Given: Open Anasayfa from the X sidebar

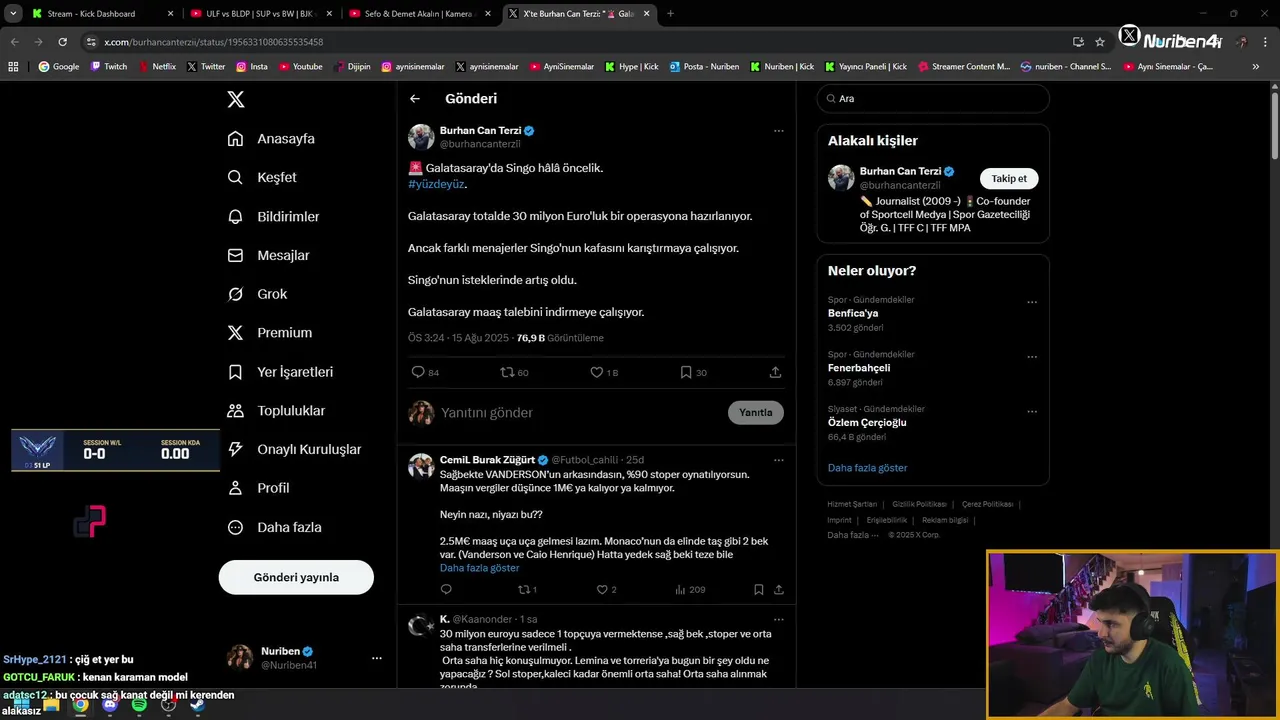Looking at the screenshot, I should coord(271,139).
